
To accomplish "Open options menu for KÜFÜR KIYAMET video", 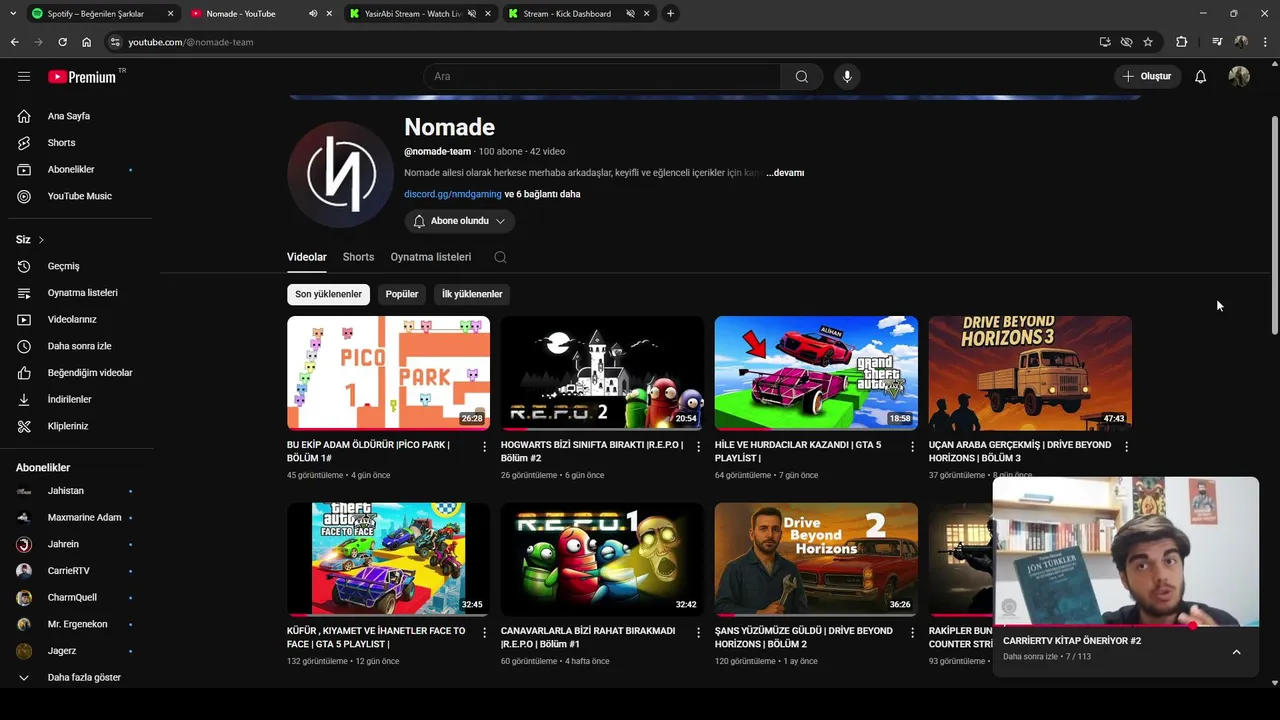I will point(484,633).
